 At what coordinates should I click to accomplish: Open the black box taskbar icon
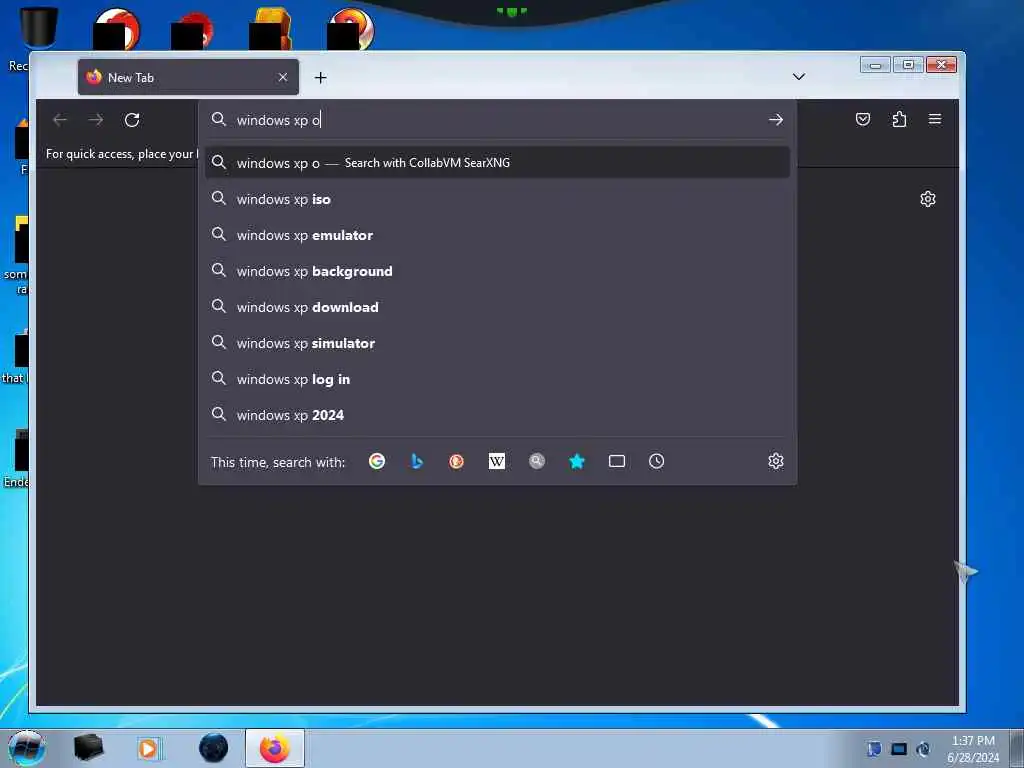(x=88, y=748)
